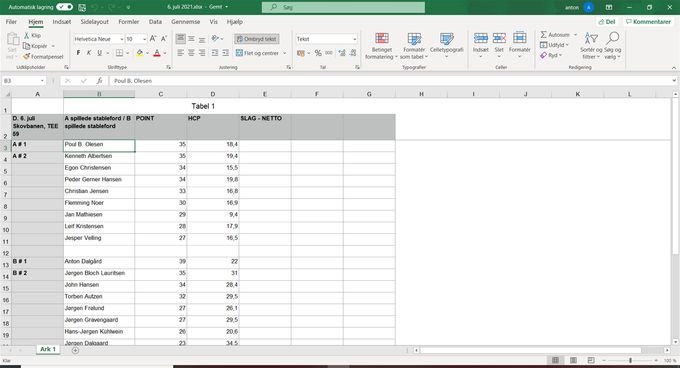Toggle bold F formatting
680x368 pixels.
[78, 53]
